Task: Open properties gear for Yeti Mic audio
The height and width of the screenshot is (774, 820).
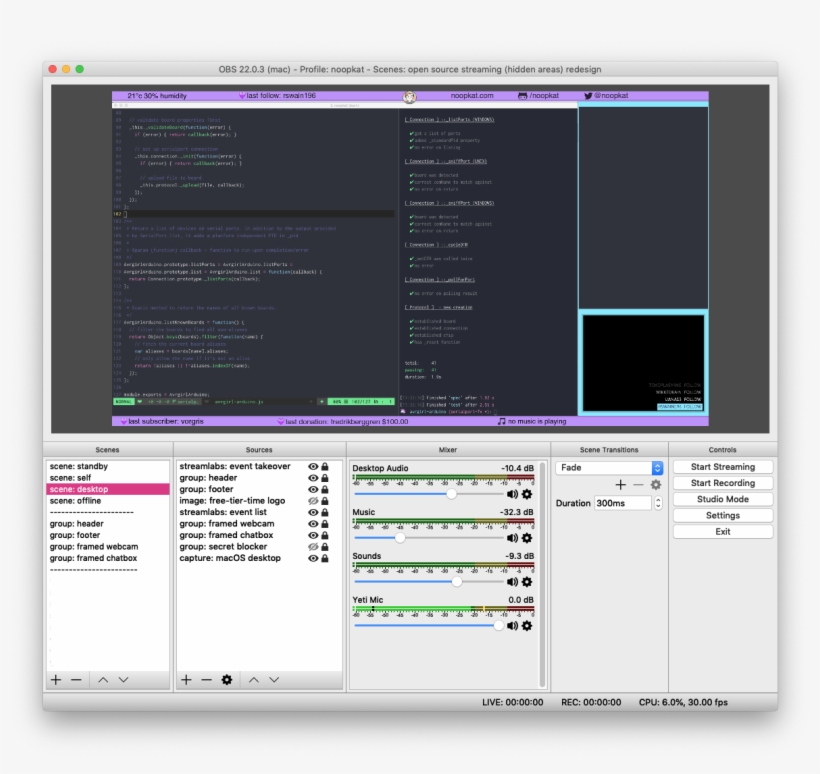Action: (527, 625)
